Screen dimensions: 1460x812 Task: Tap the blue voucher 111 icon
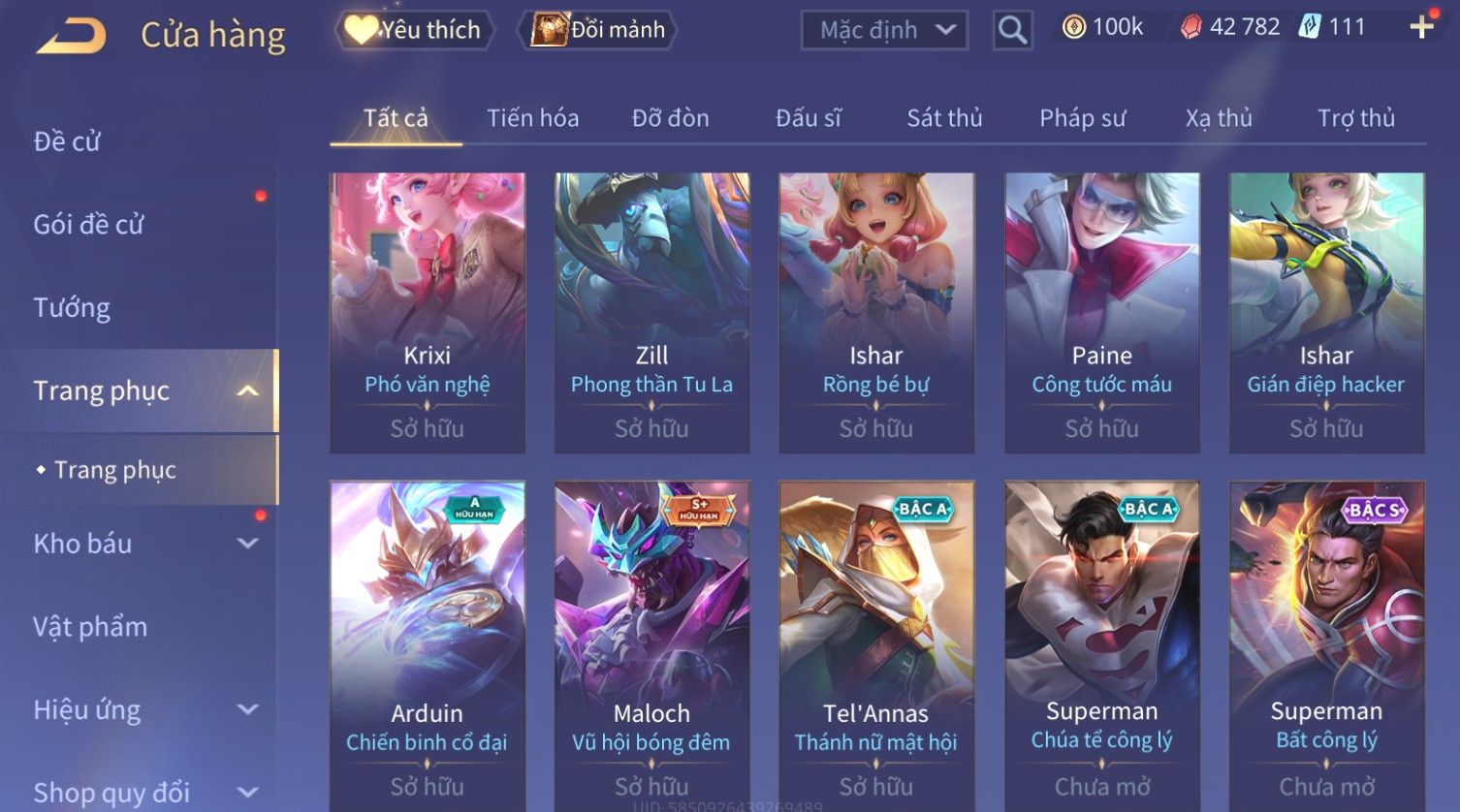click(1310, 27)
